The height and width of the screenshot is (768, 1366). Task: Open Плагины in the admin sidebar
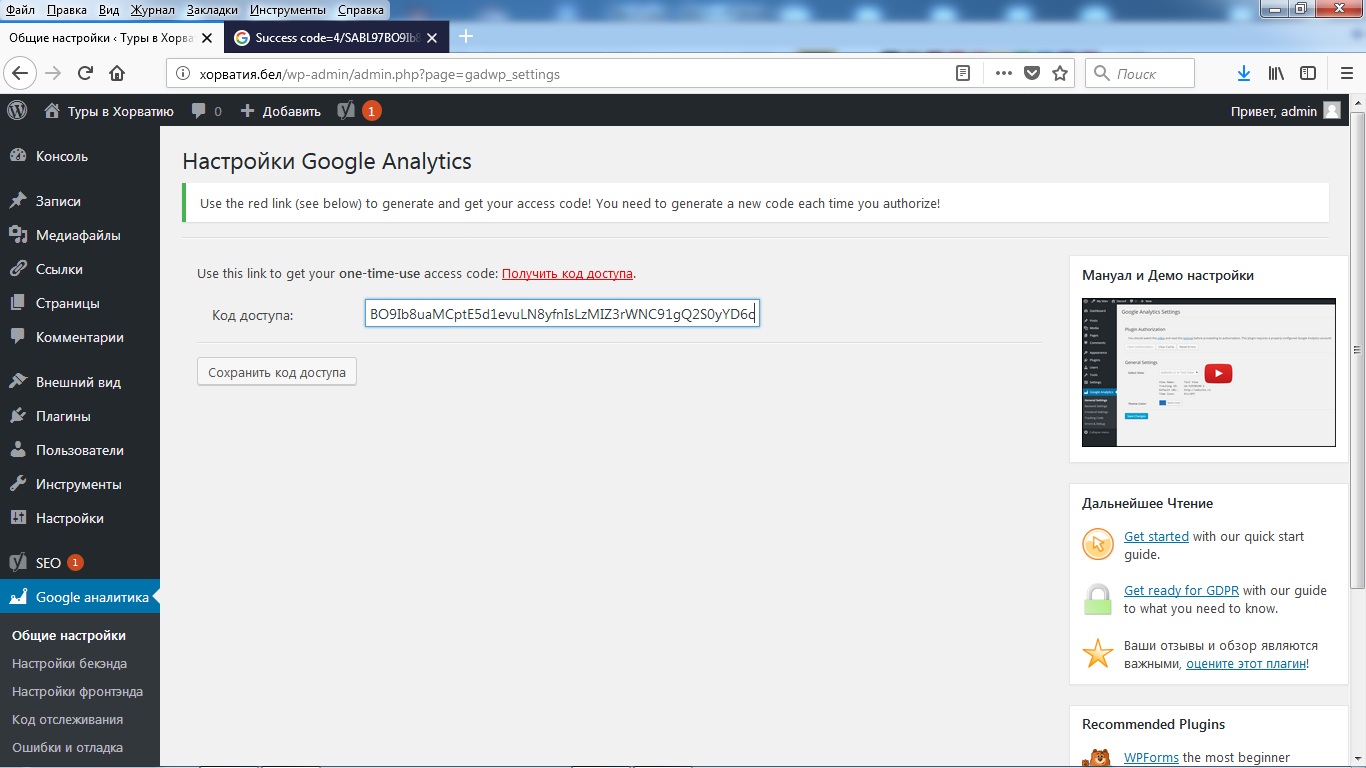(x=63, y=416)
